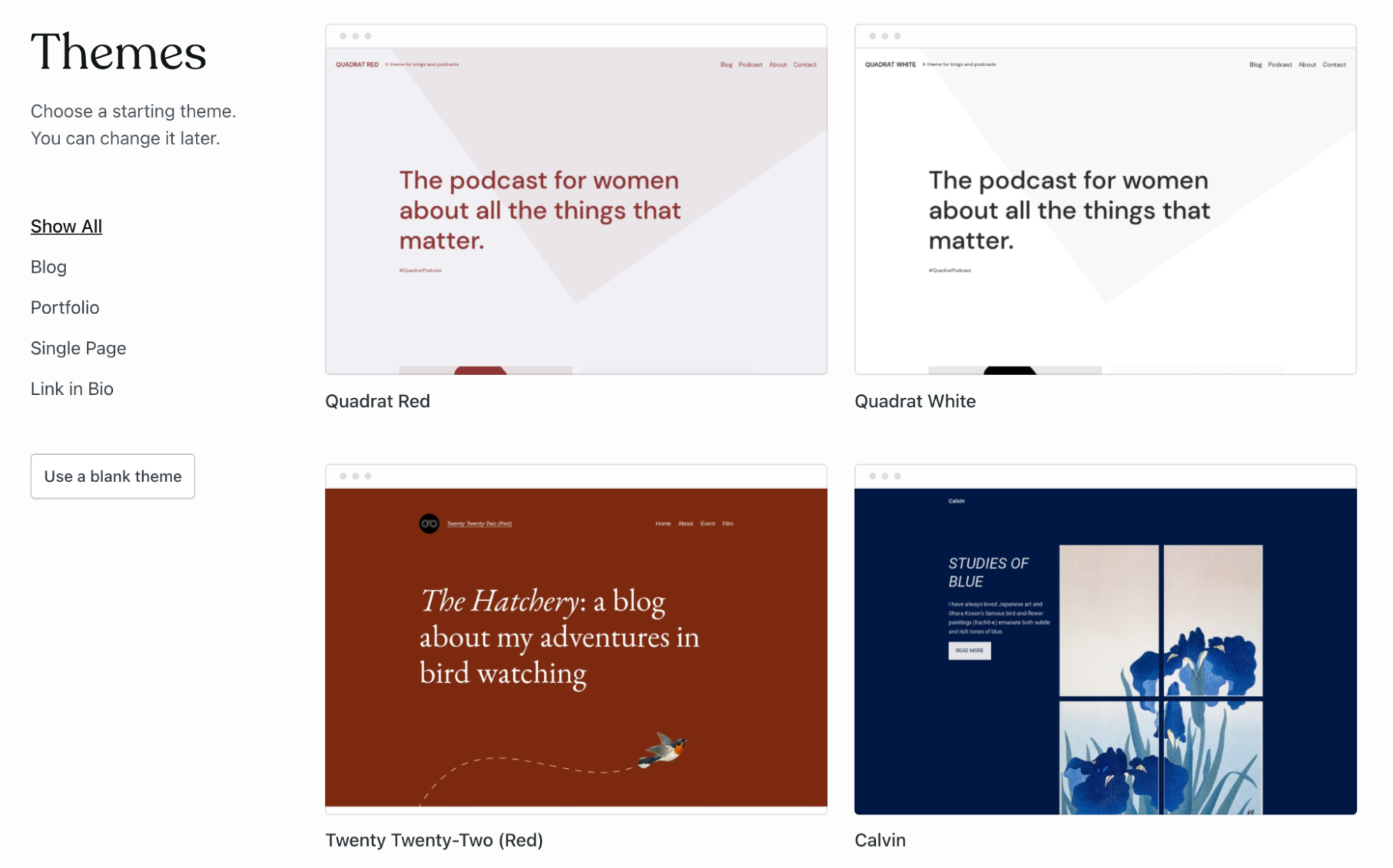Select the Portfolio category filter

click(64, 306)
